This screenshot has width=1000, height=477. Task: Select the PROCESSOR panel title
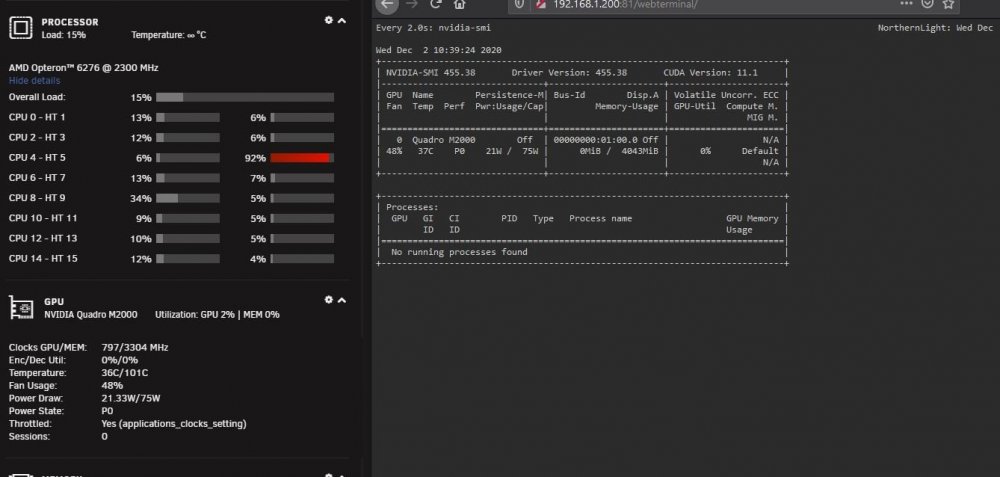70,22
